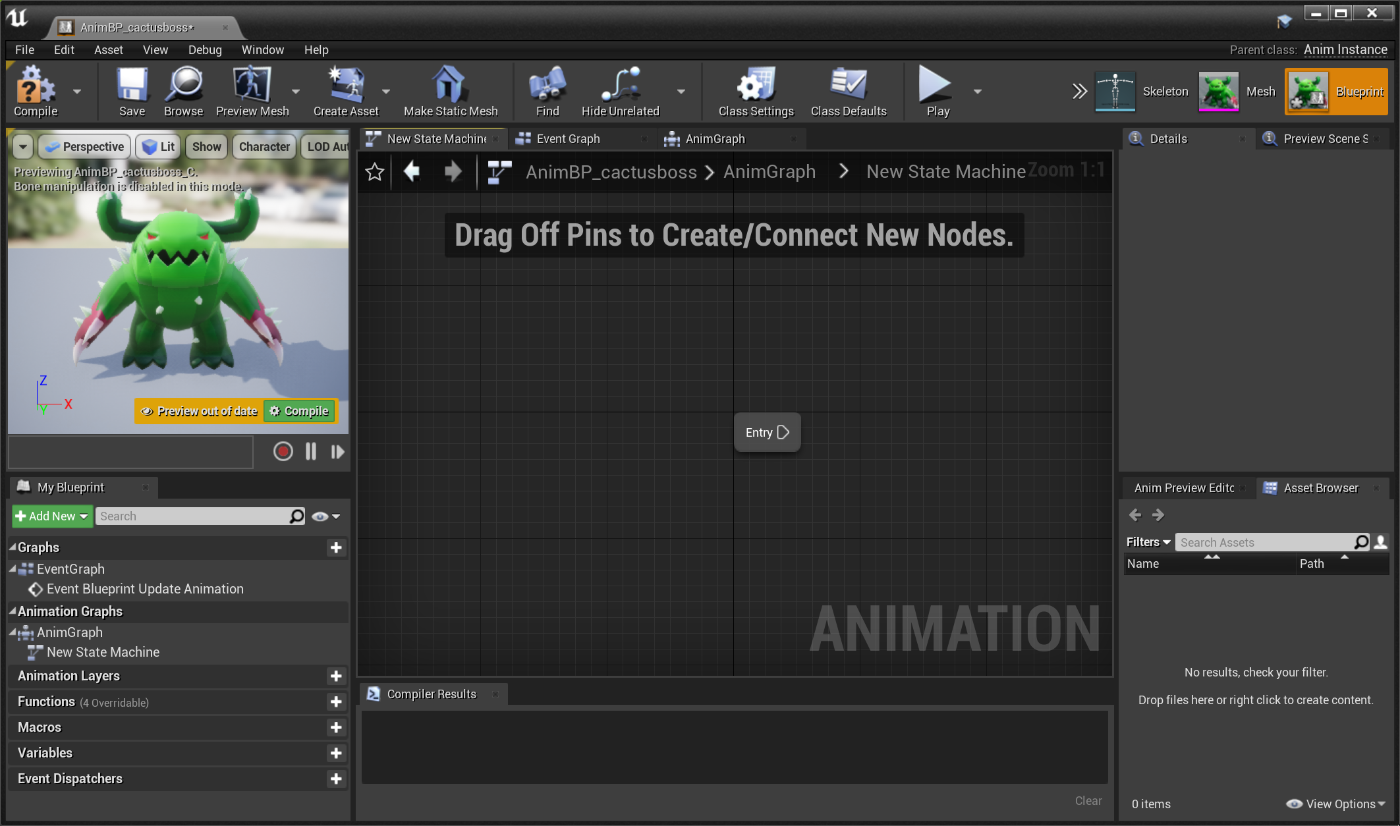Open Create Asset dropdown arrow
This screenshot has width=1400, height=826.
click(x=386, y=91)
